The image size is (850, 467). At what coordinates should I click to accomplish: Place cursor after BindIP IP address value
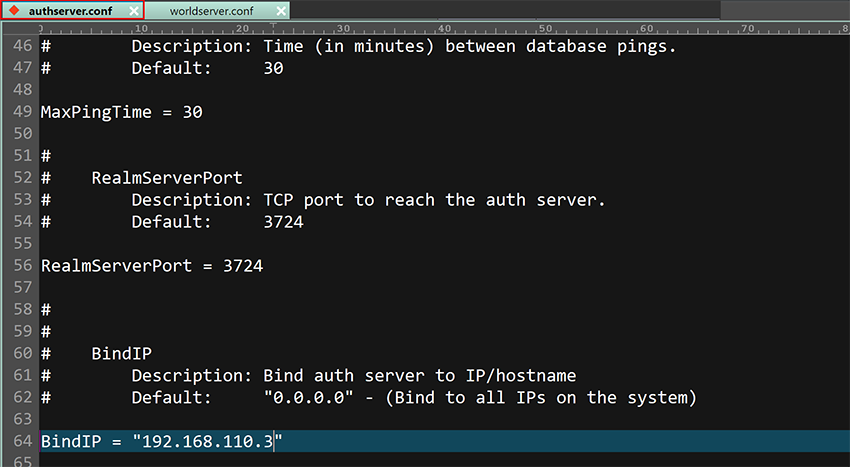(274, 441)
